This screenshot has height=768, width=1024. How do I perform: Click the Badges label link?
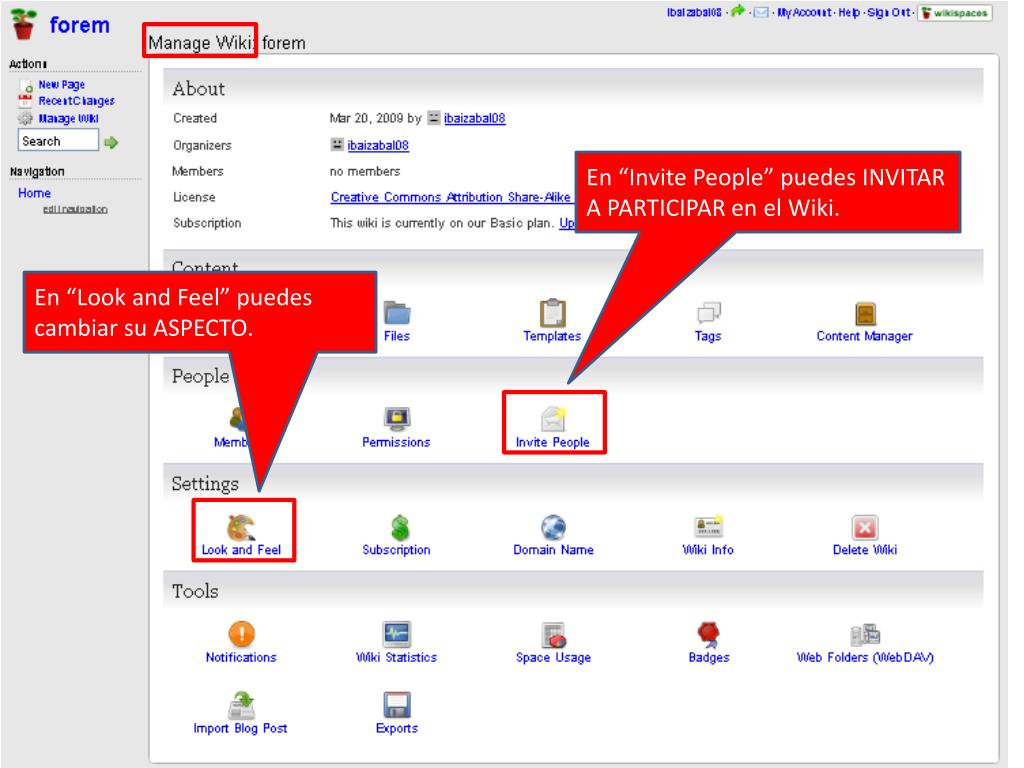tap(709, 657)
